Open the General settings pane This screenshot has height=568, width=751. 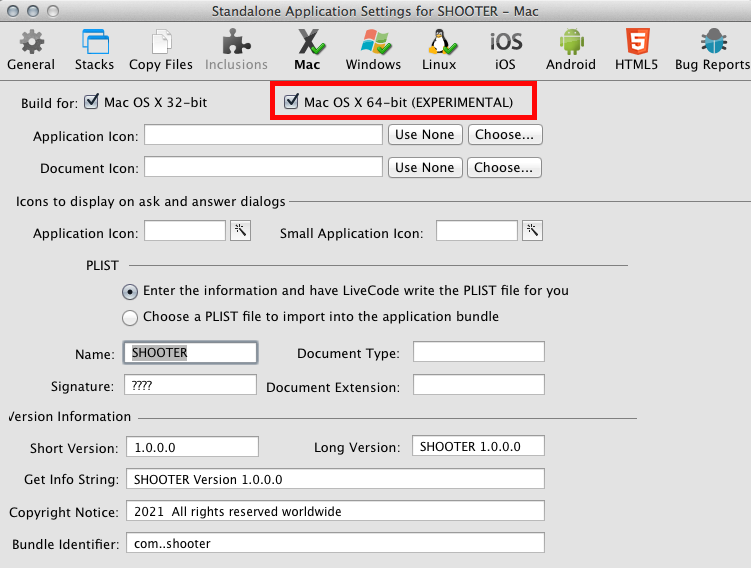31,49
